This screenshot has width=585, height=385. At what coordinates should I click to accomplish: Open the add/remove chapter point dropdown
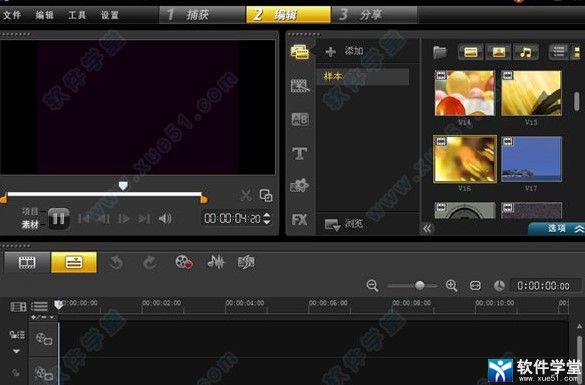point(43,317)
